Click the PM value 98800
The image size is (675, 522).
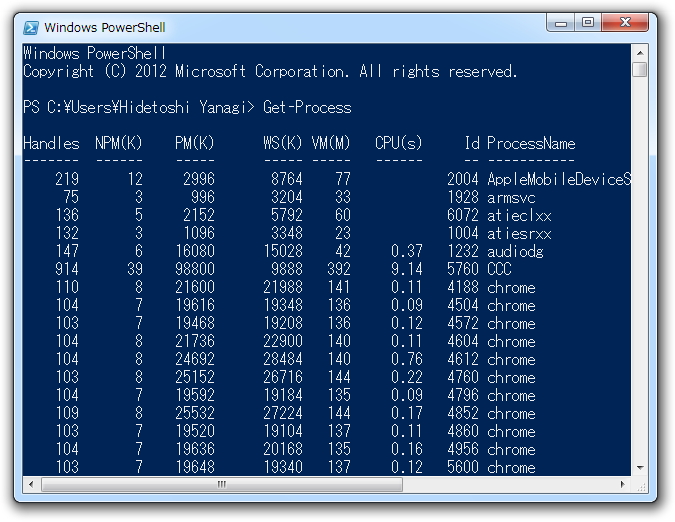click(195, 269)
